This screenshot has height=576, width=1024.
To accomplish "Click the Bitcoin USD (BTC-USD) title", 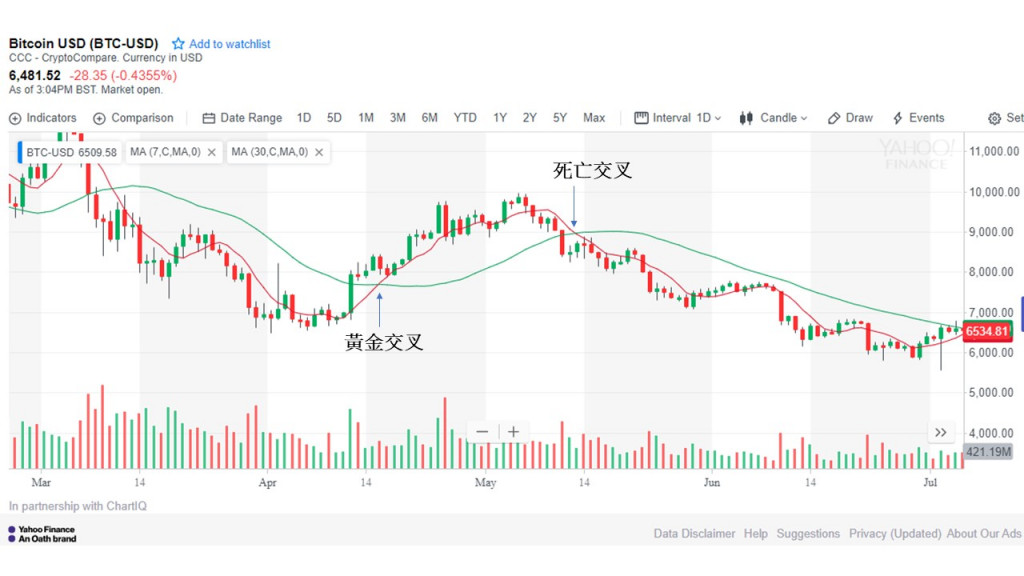I will point(84,43).
